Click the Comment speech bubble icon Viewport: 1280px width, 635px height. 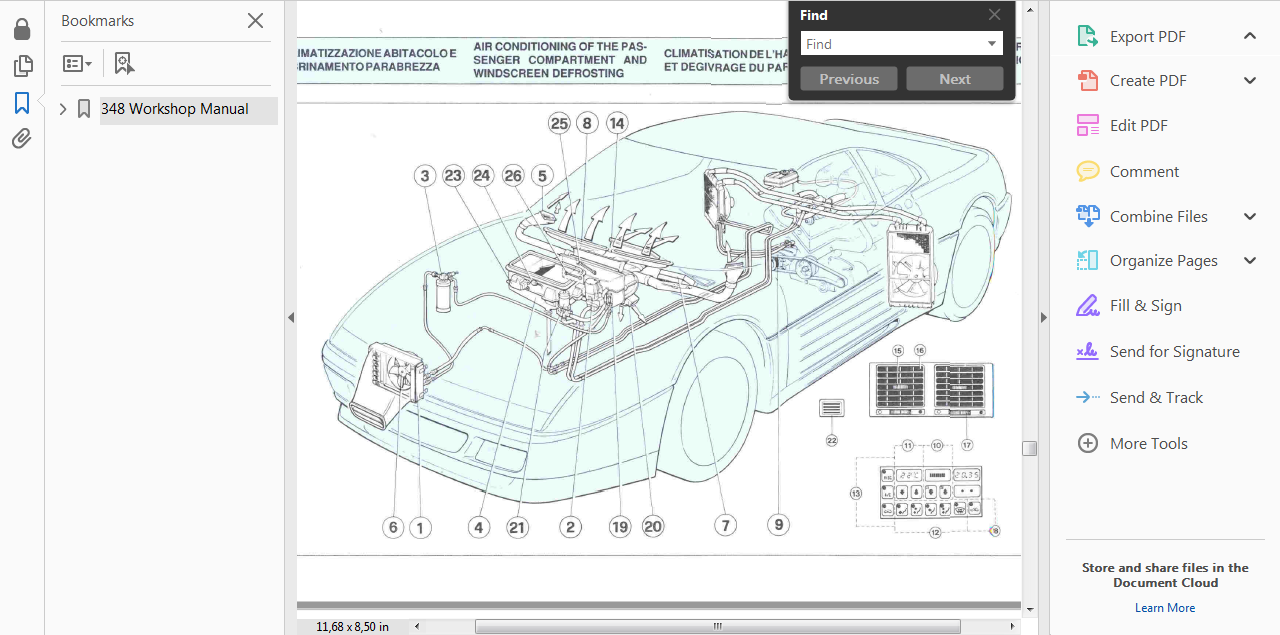[x=1087, y=172]
